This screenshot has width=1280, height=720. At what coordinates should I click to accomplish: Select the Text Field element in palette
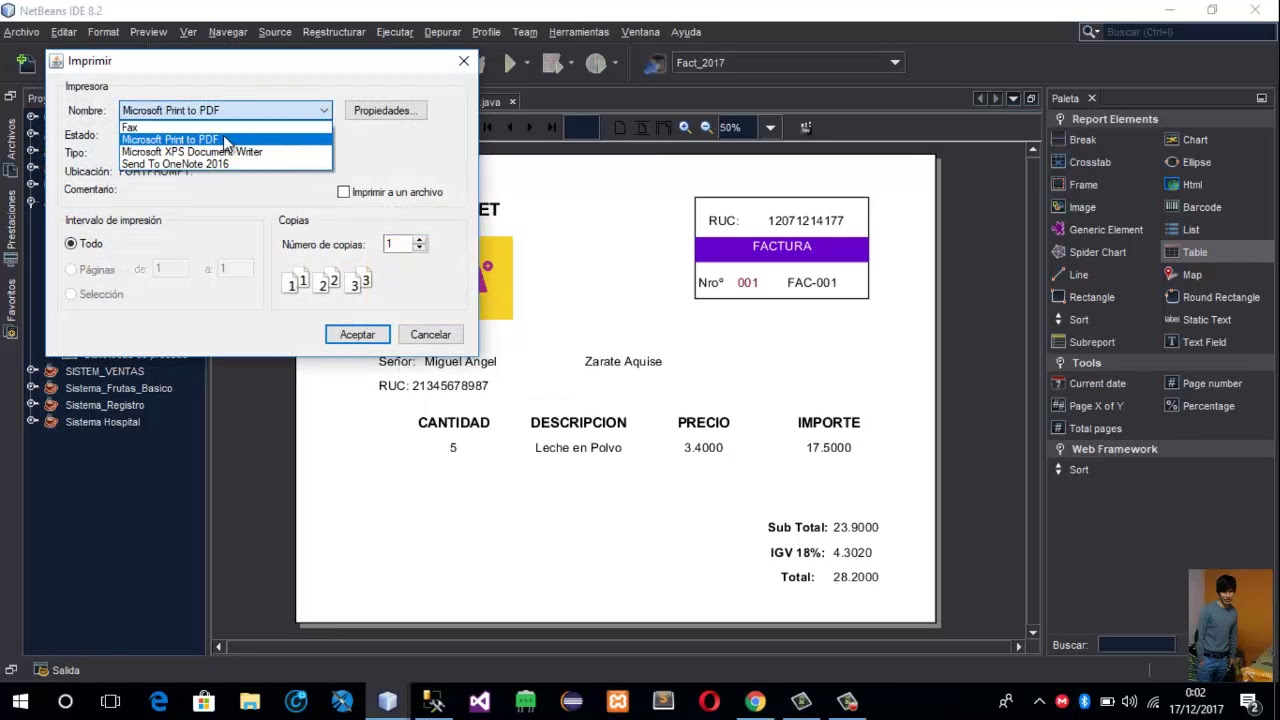coord(1196,342)
